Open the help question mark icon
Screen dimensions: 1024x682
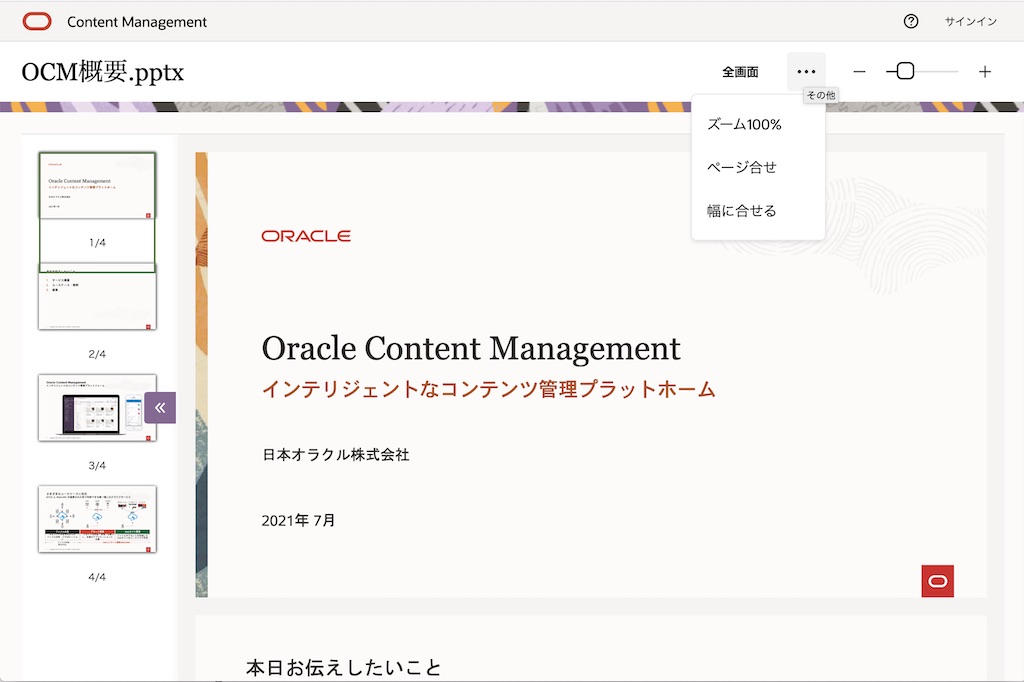pos(910,21)
